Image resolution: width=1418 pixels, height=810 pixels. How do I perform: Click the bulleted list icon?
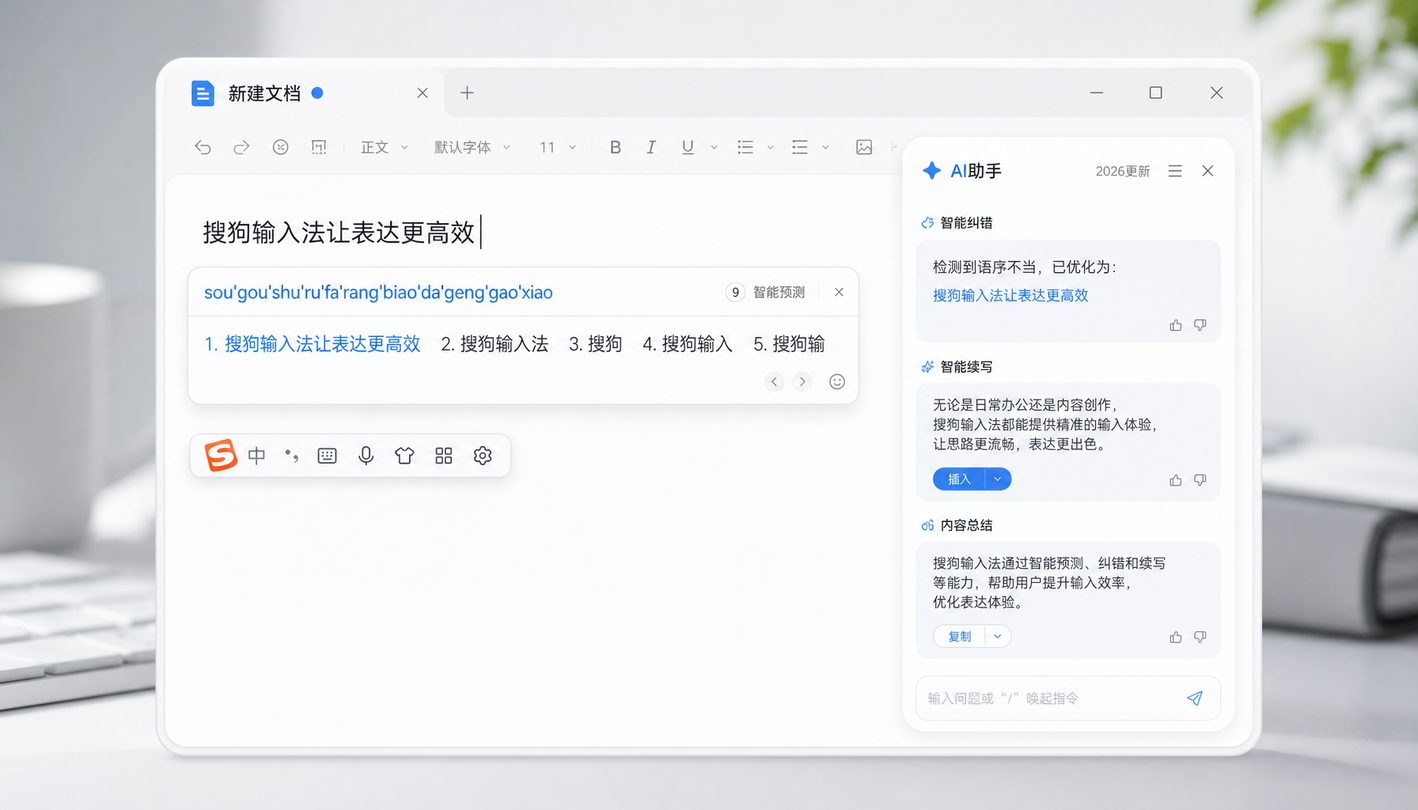point(745,147)
